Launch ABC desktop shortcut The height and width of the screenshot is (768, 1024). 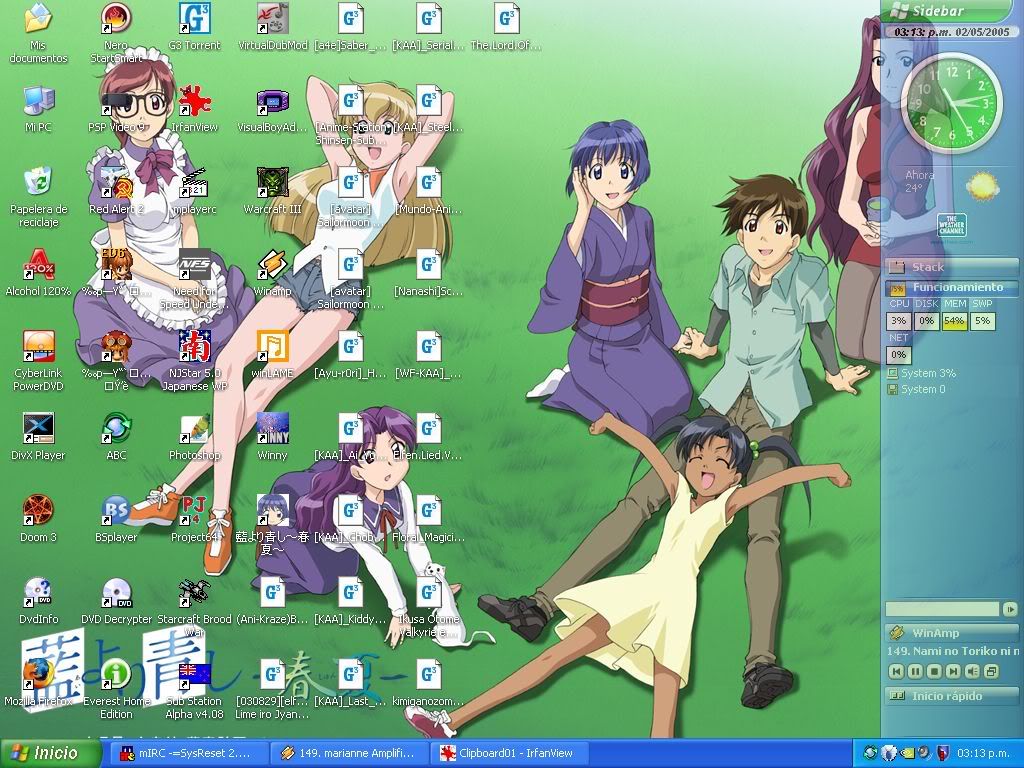tap(116, 430)
